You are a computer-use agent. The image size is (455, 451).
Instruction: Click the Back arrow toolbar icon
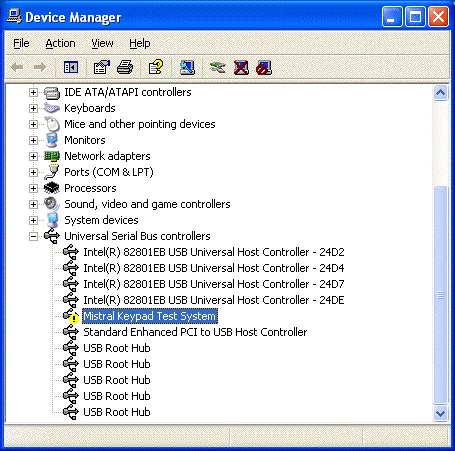(17, 68)
